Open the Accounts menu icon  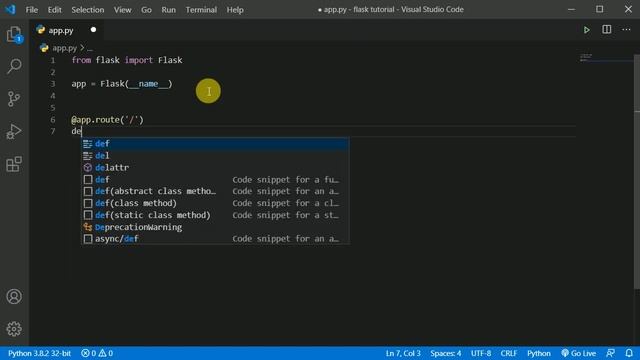[14, 296]
